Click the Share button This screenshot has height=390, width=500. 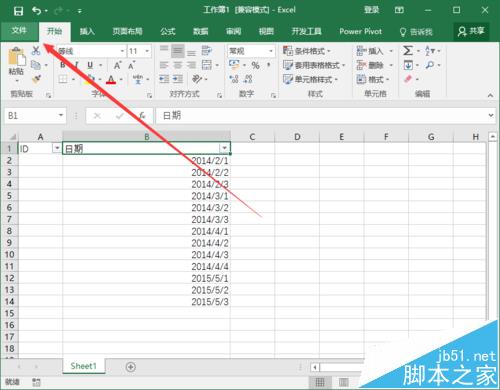471,31
